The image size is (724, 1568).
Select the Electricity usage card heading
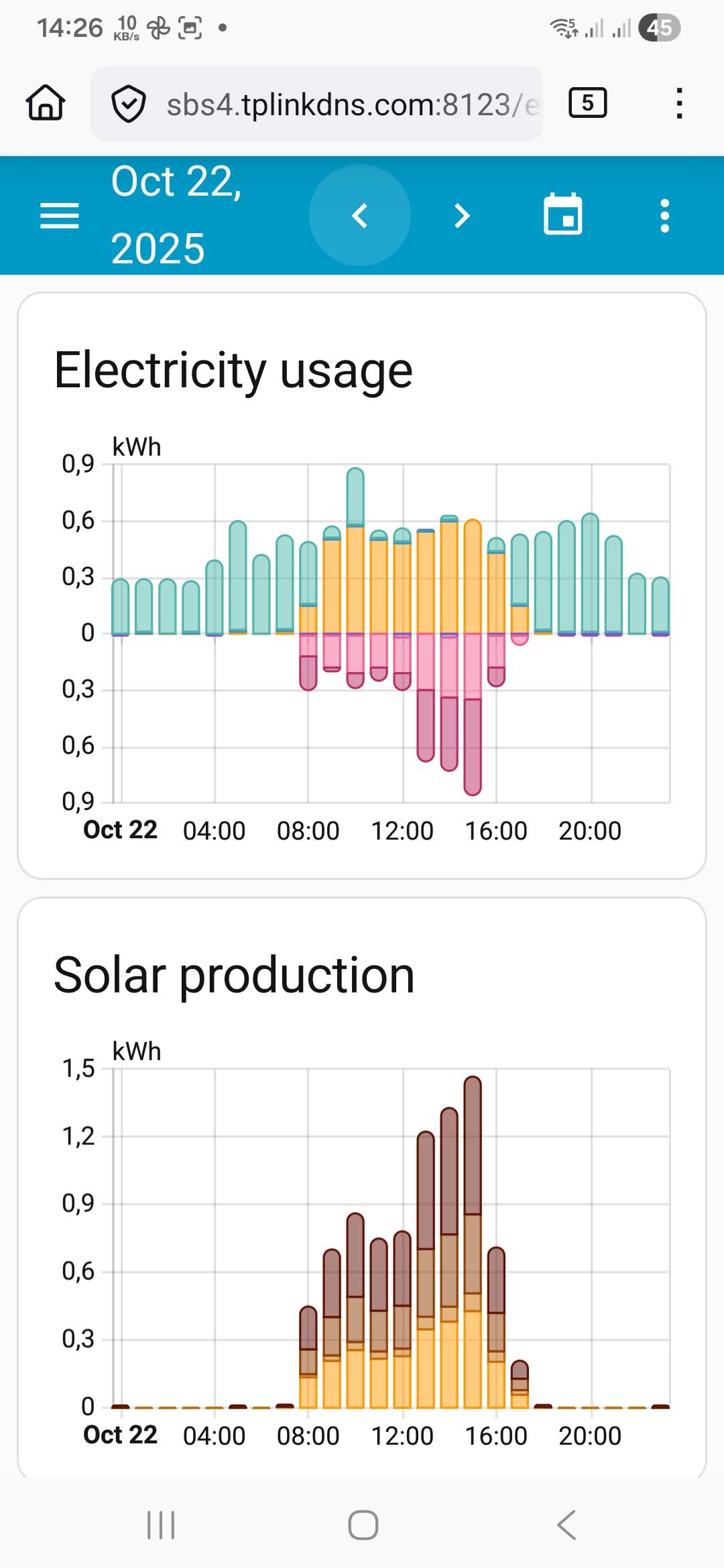[x=233, y=370]
